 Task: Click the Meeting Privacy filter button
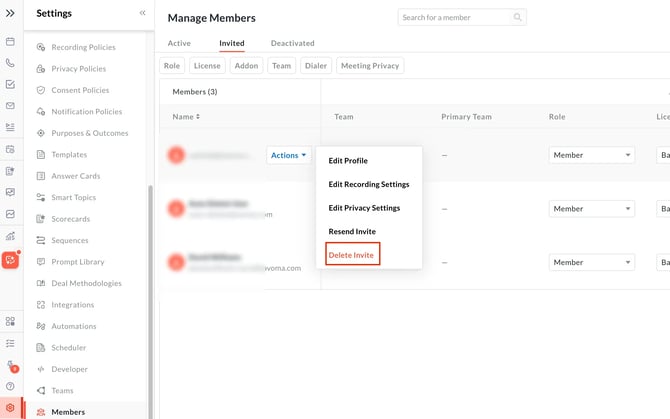(370, 66)
